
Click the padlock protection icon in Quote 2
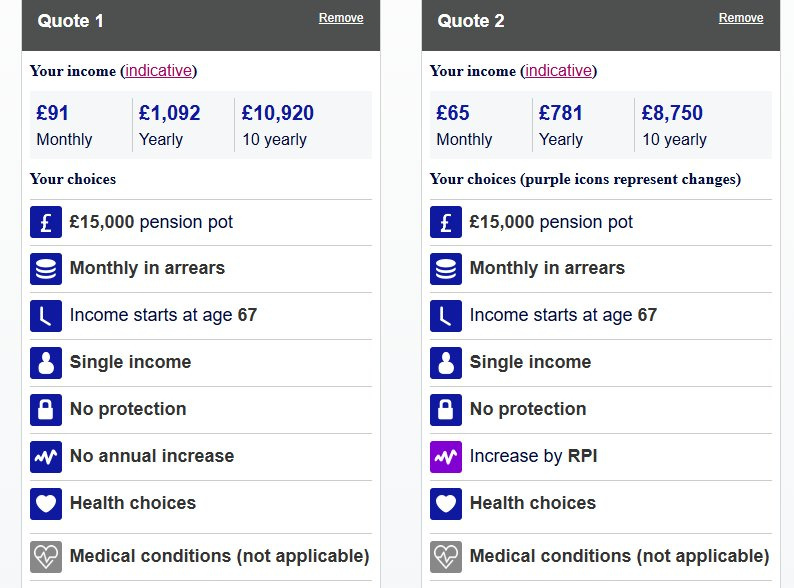446,410
